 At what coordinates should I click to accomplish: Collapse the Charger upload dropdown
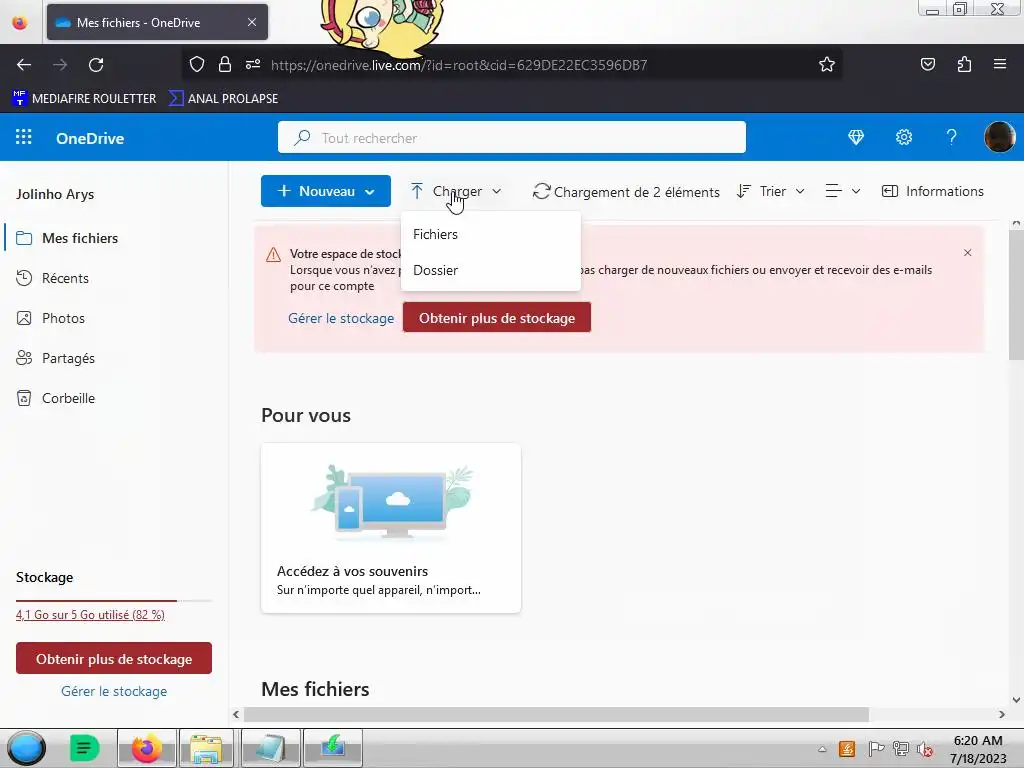coord(456,191)
